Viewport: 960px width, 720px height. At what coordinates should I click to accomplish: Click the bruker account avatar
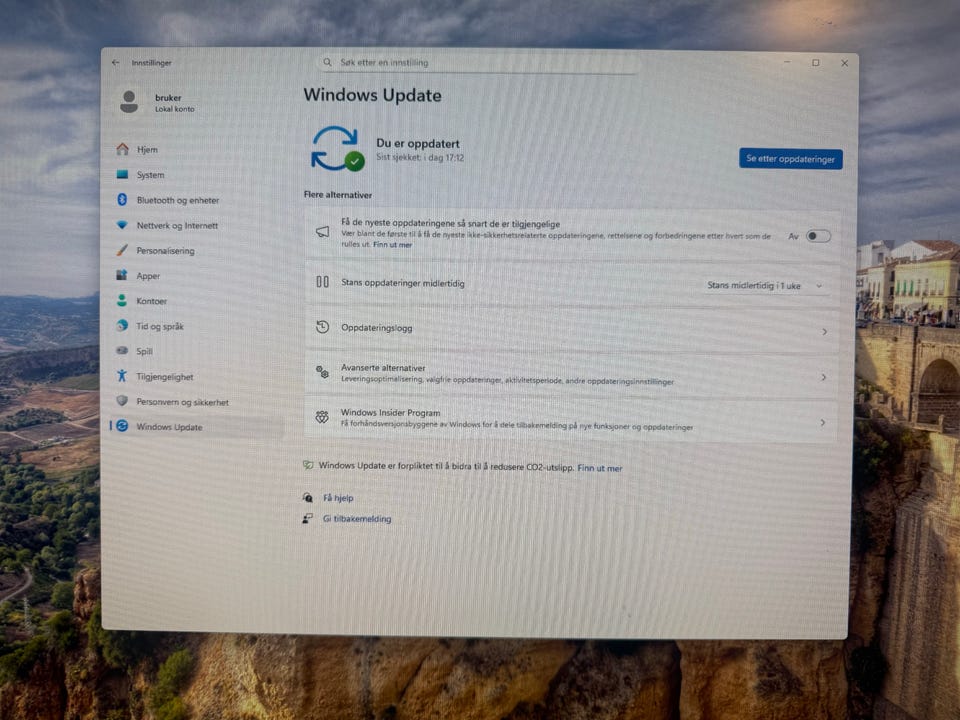click(129, 102)
